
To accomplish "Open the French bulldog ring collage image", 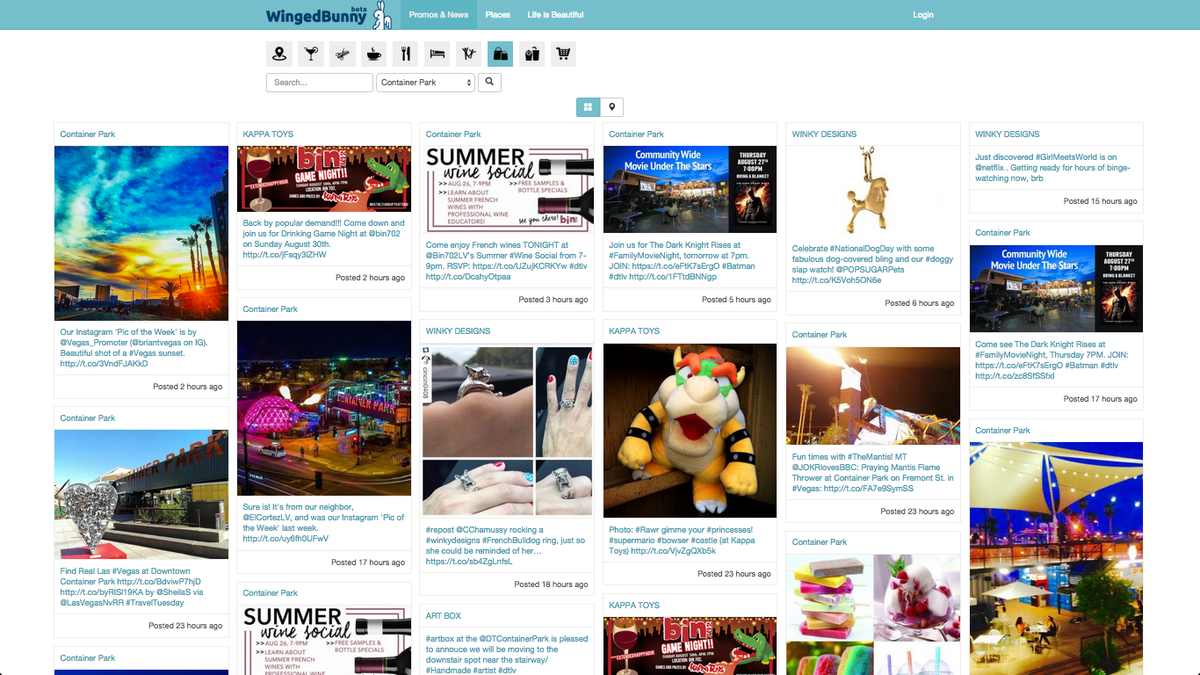I will point(507,430).
